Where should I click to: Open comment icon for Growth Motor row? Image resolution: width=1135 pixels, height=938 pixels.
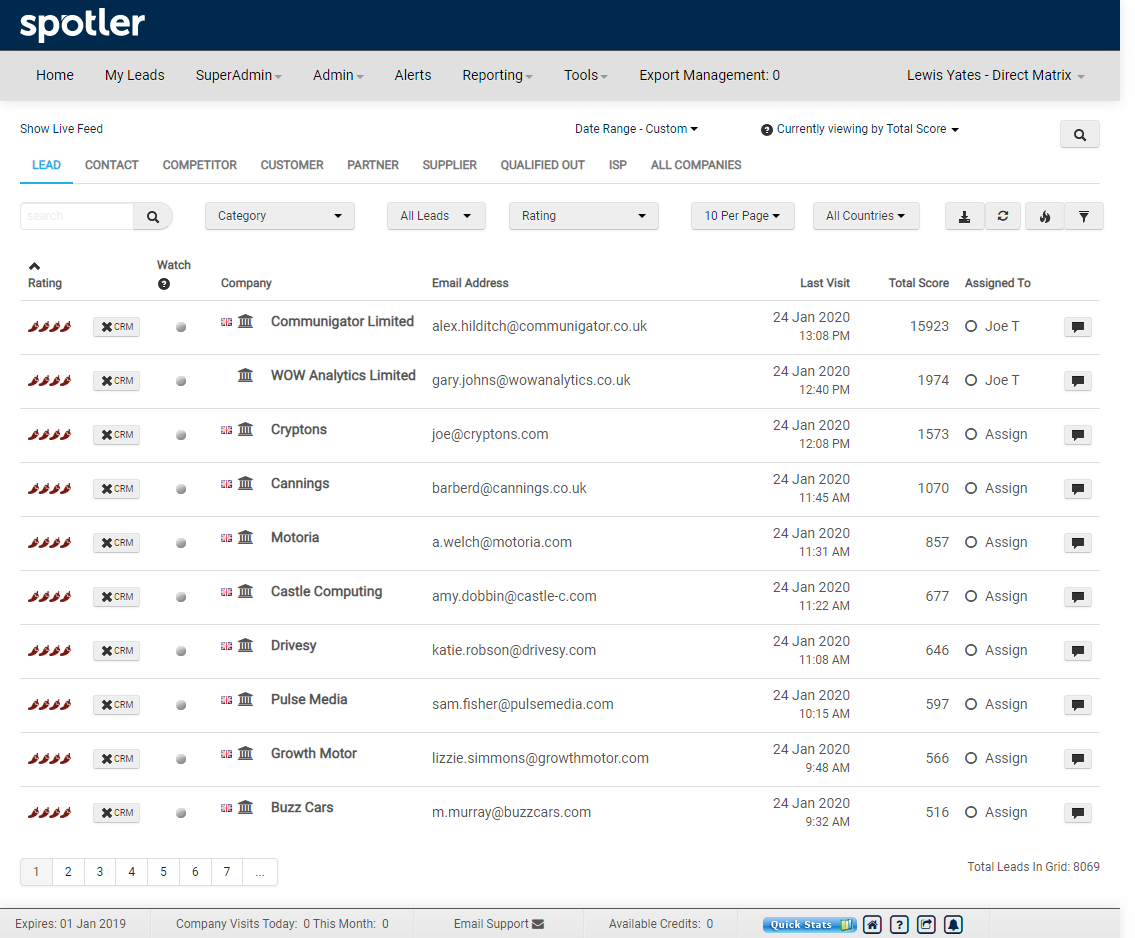1078,759
